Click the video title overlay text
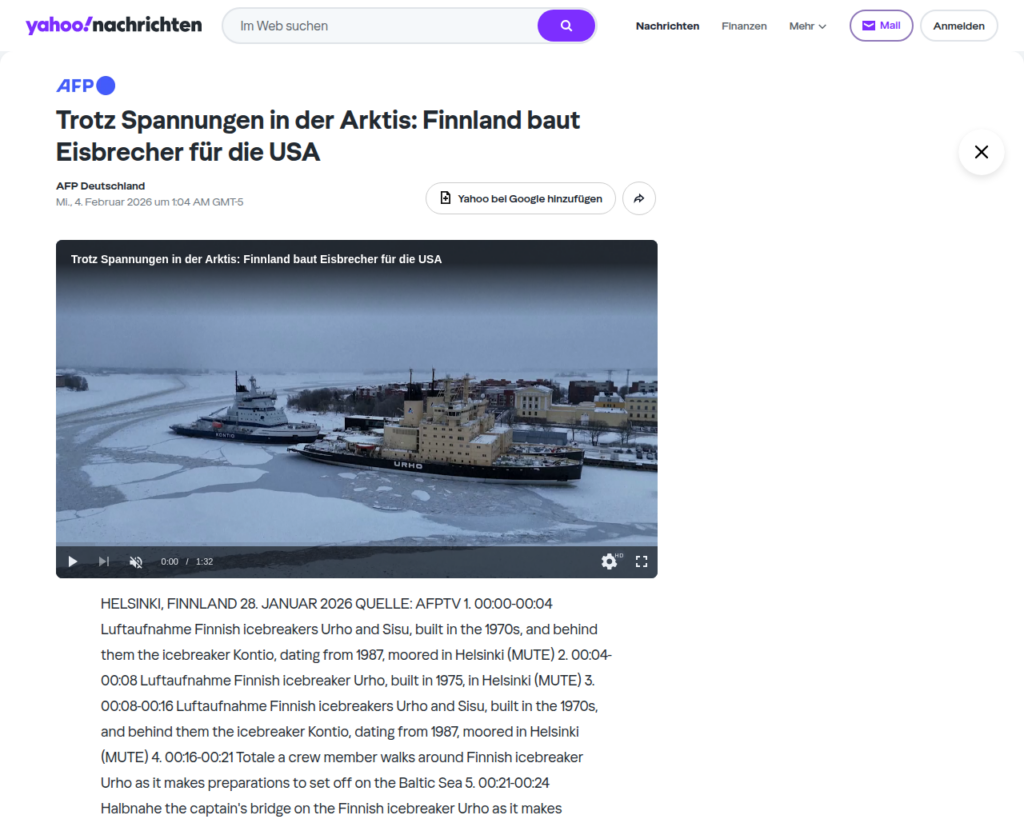 click(x=256, y=259)
